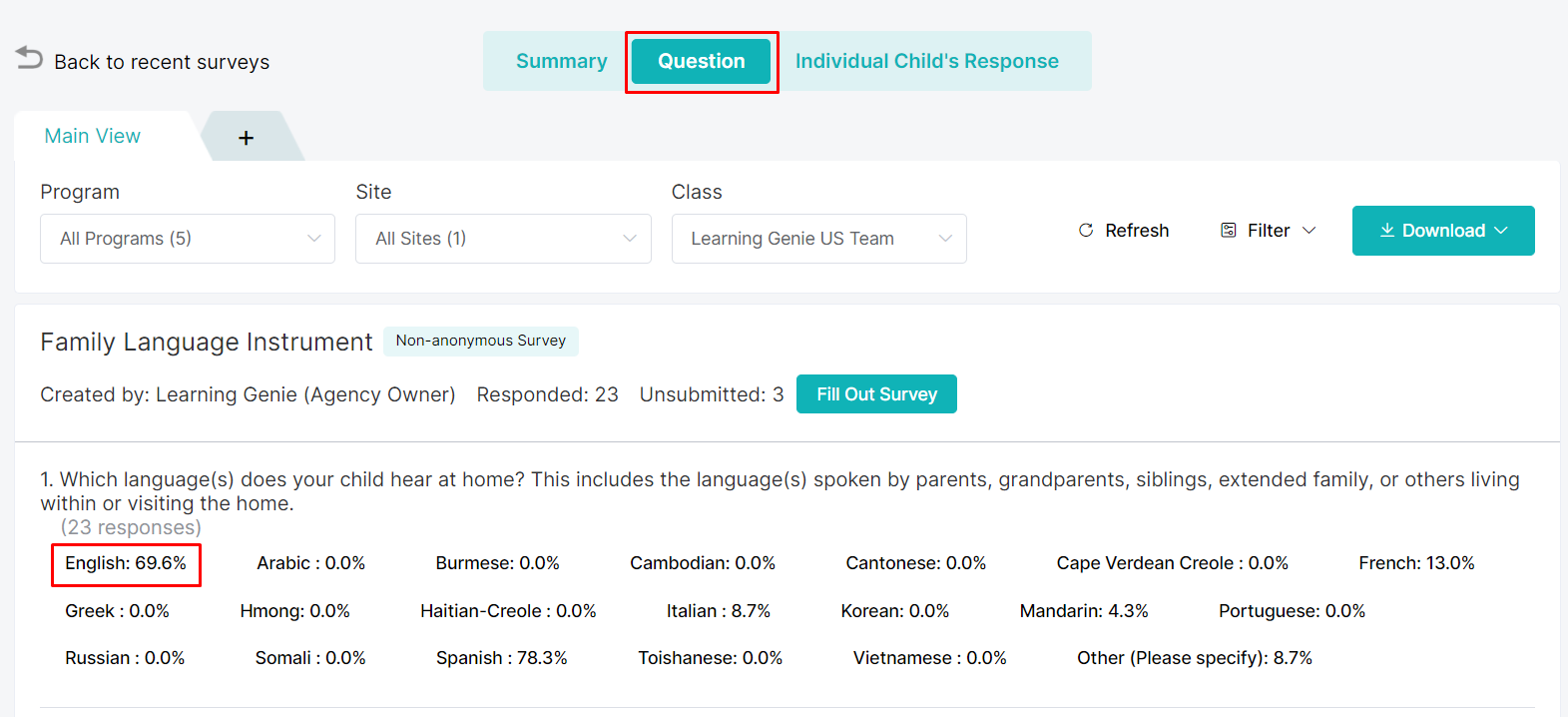Open the Program dropdown All Programs (5)
Image resolution: width=1568 pixels, height=719 pixels.
tap(188, 239)
